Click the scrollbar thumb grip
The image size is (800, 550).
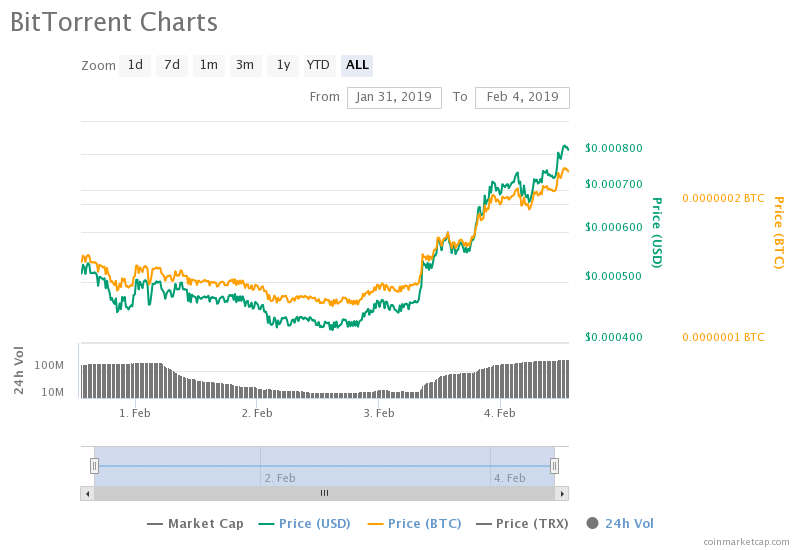pos(324,493)
